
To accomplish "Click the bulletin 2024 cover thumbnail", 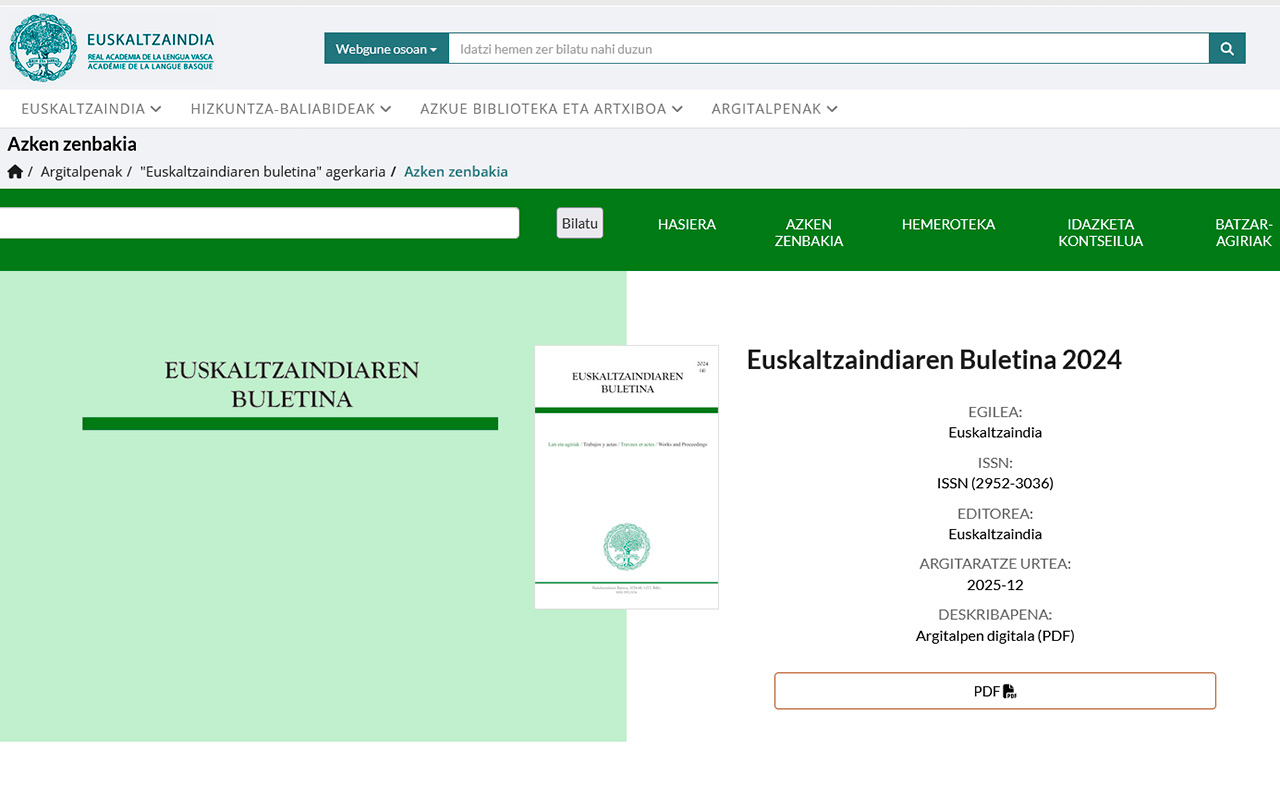I will point(626,477).
